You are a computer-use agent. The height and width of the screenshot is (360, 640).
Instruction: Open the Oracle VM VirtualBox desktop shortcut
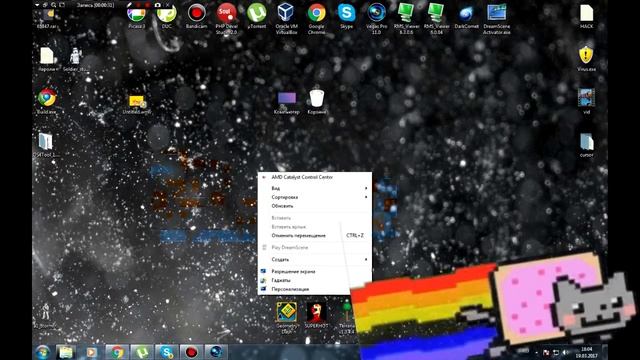point(286,18)
